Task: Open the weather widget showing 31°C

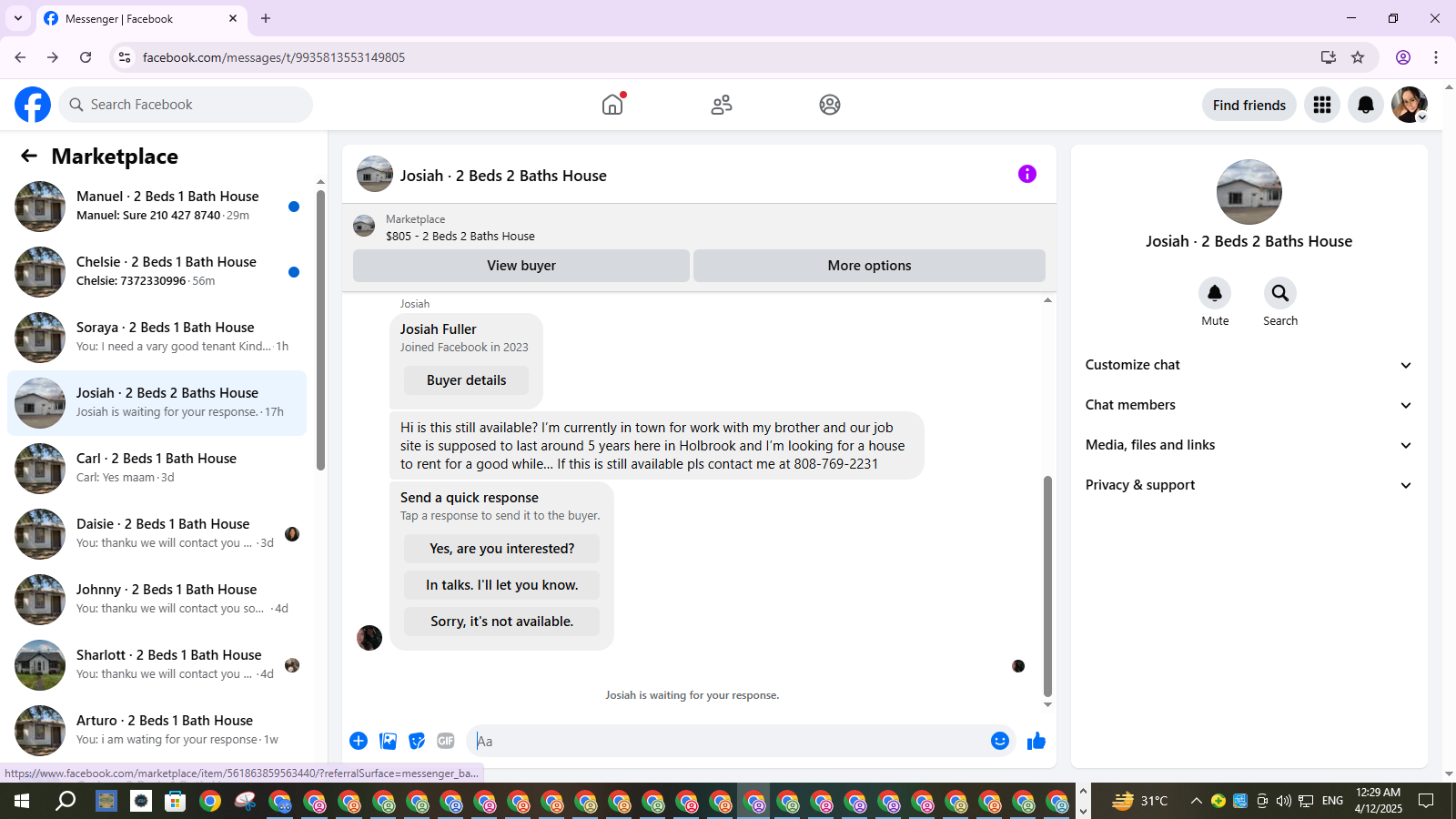Action: pos(1140,801)
